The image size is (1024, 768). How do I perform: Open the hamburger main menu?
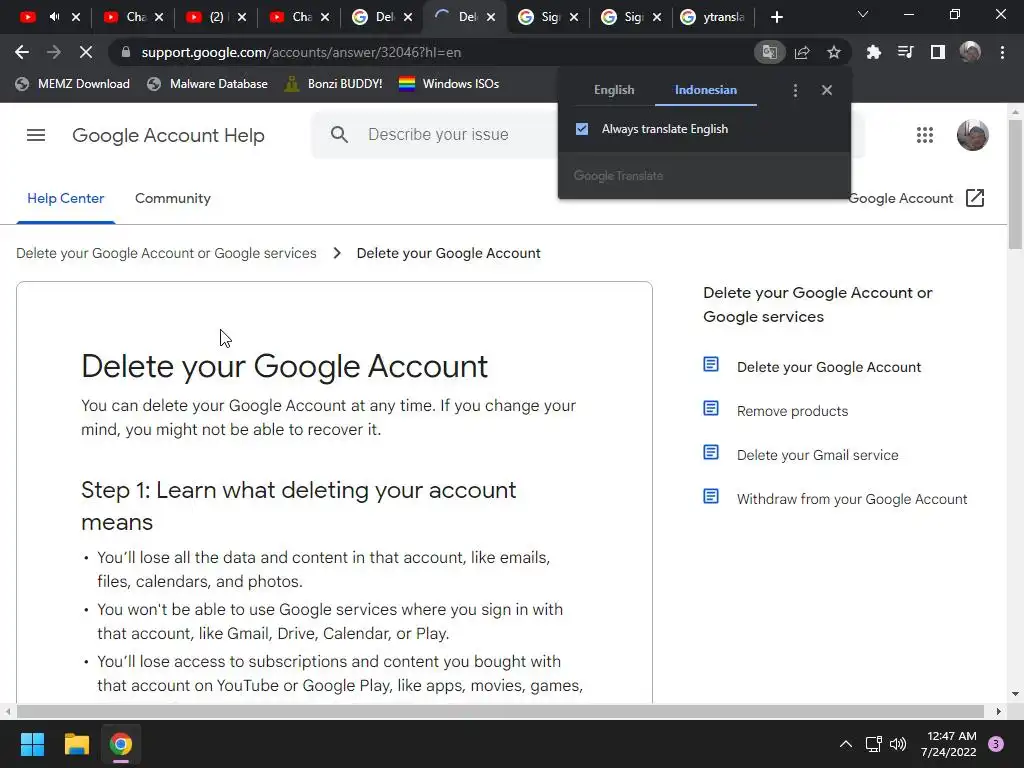click(36, 135)
